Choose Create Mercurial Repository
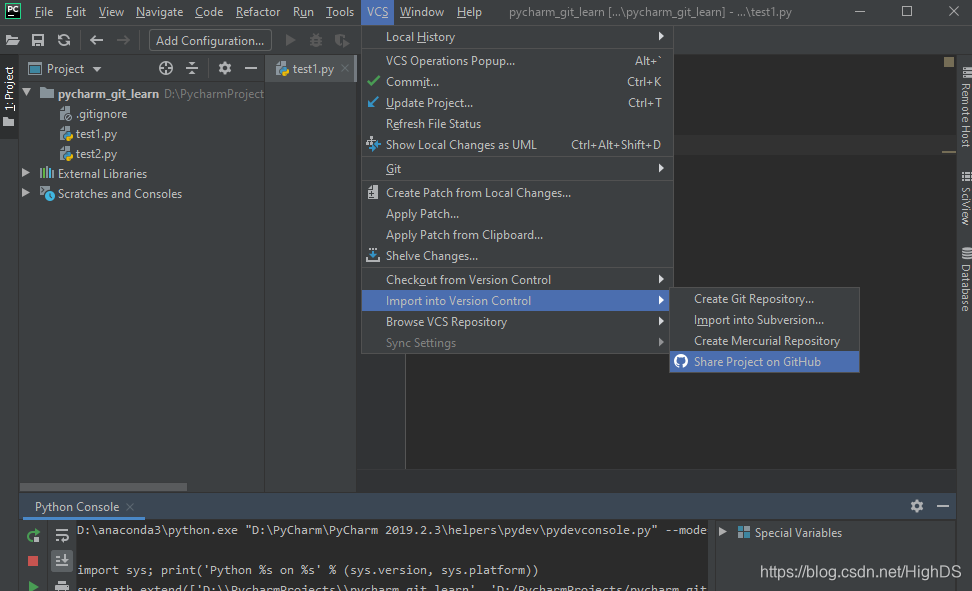This screenshot has width=972, height=591. 764,341
